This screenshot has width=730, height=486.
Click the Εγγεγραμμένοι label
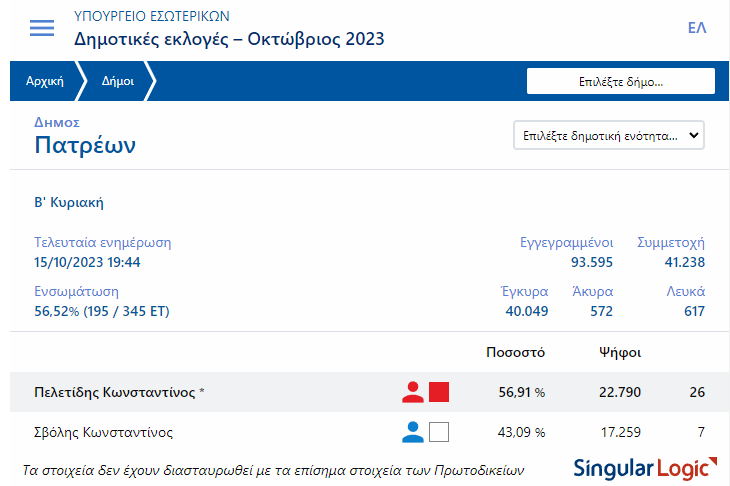coord(566,243)
